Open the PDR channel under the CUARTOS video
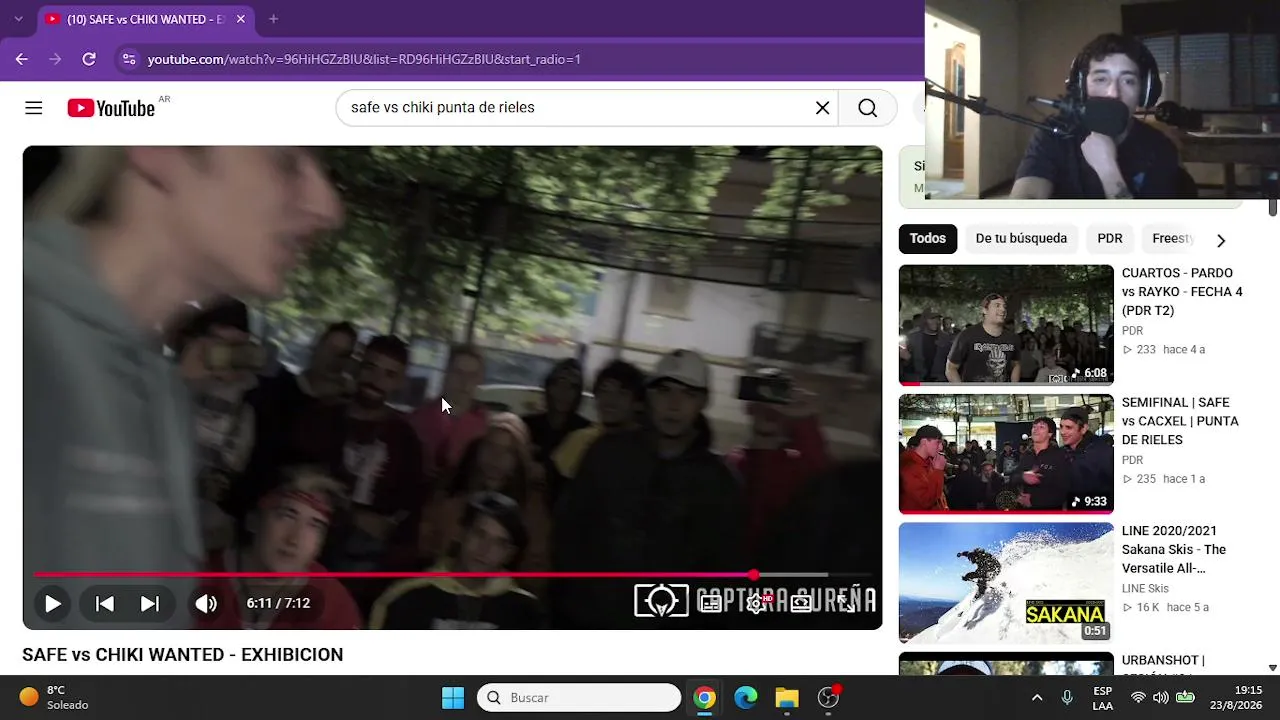 (1132, 331)
